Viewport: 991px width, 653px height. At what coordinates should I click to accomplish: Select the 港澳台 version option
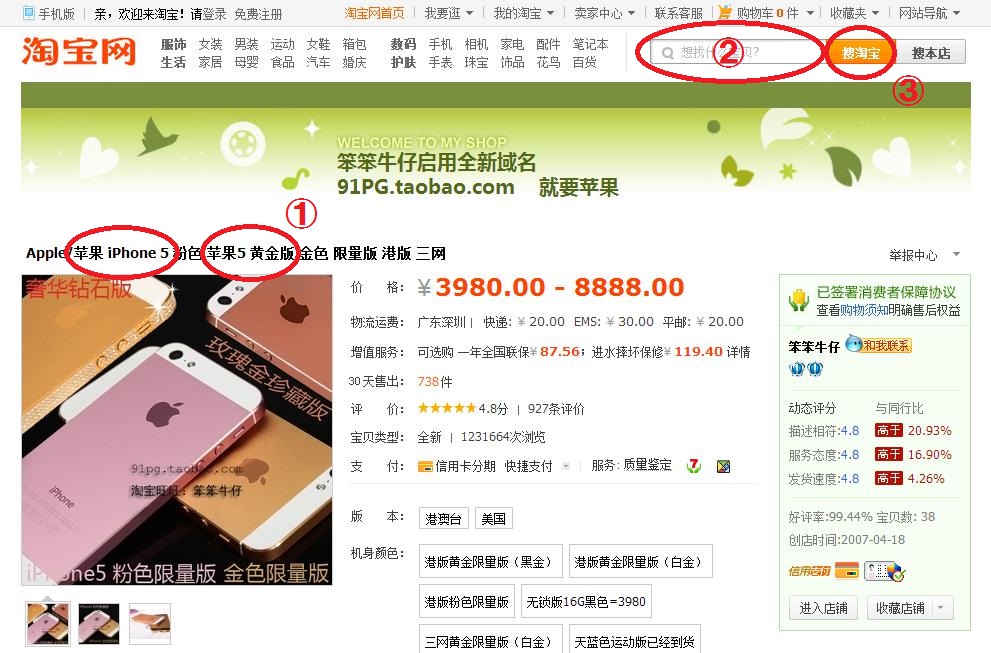point(443,519)
